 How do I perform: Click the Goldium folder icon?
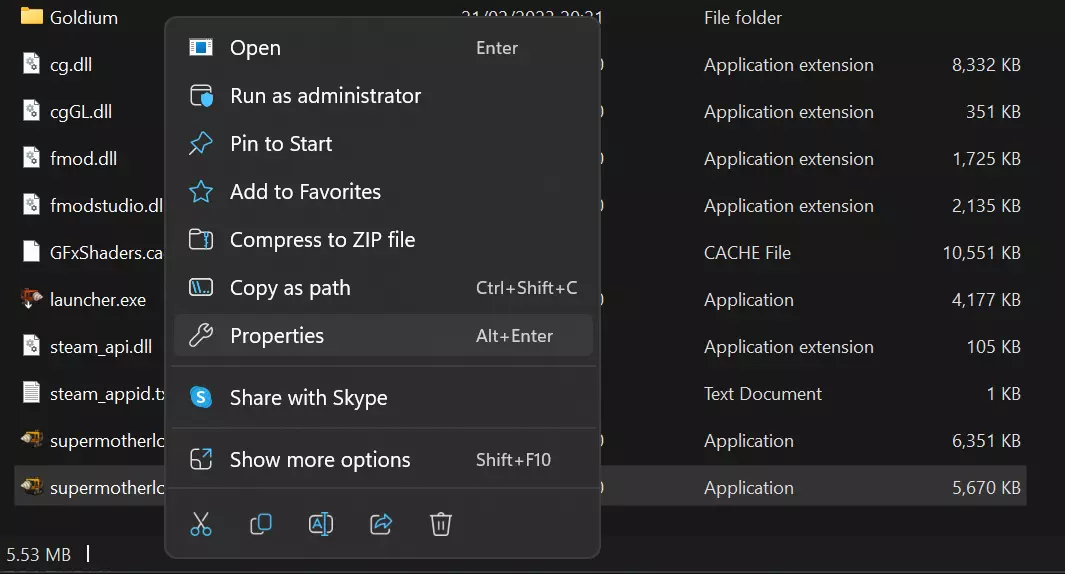(31, 17)
